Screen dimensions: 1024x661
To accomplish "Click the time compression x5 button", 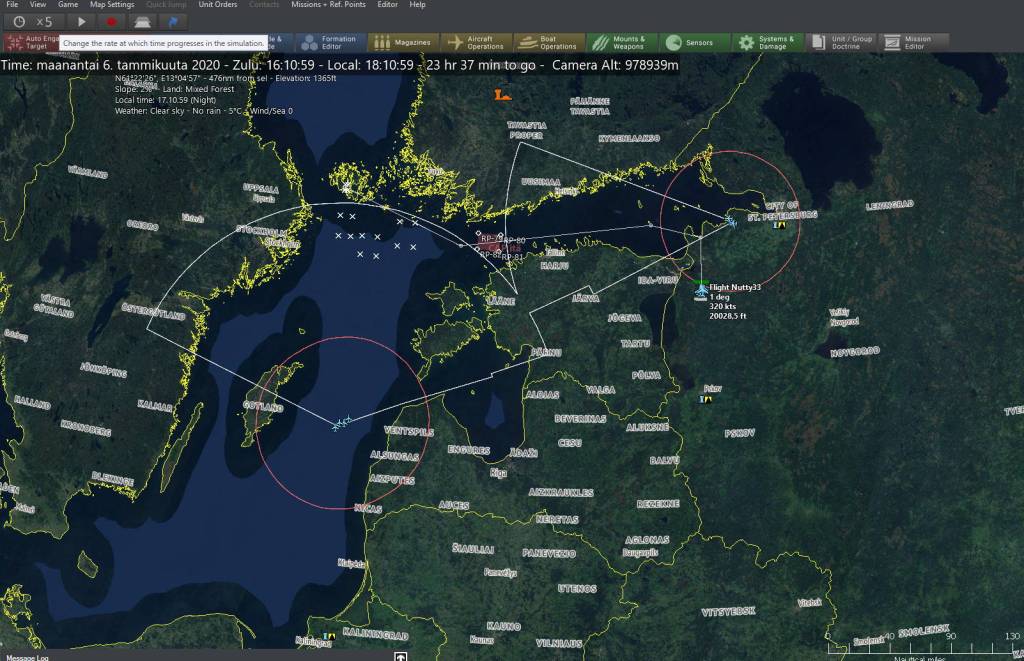I will [x=32, y=21].
